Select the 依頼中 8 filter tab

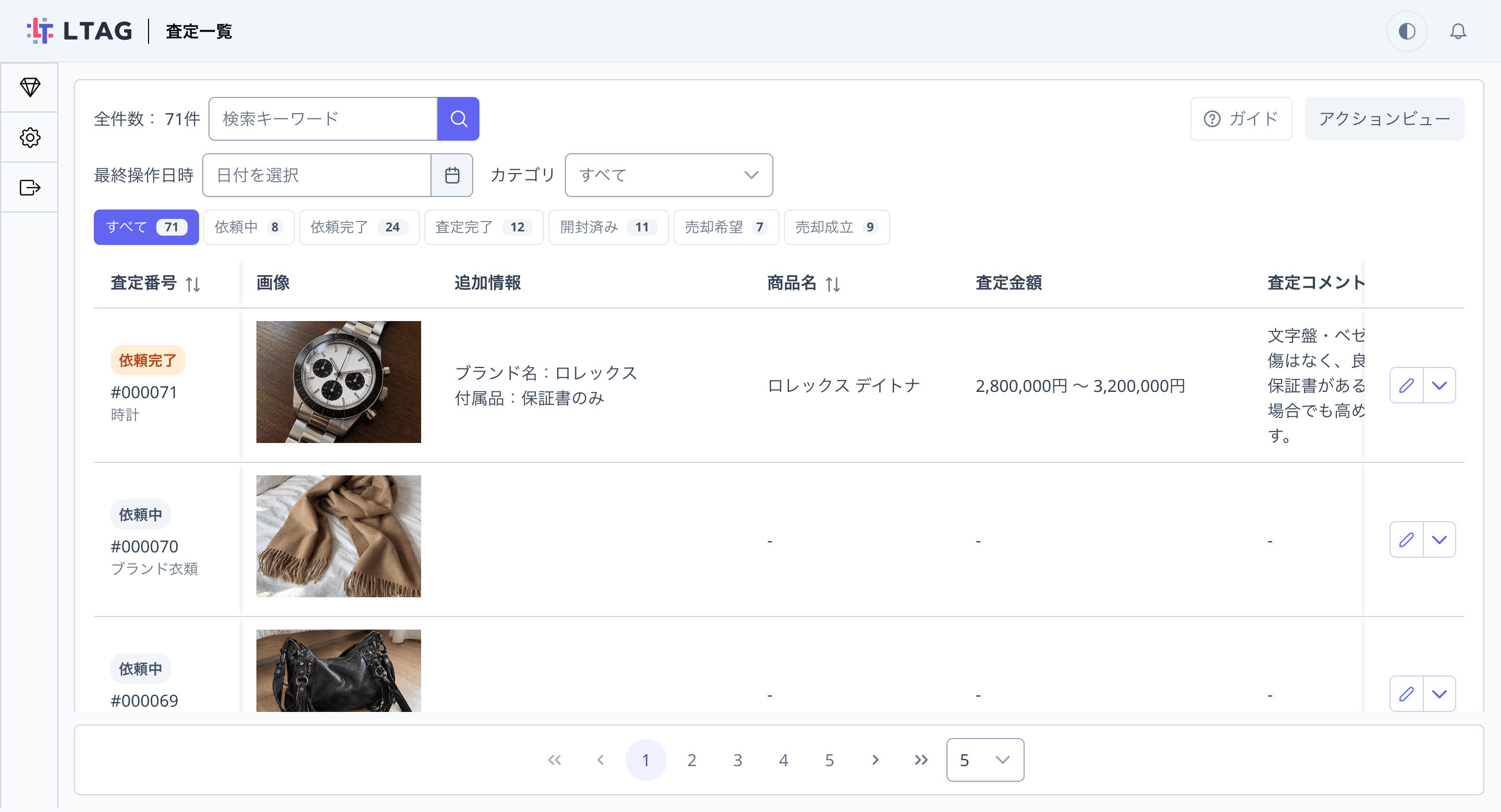(249, 227)
